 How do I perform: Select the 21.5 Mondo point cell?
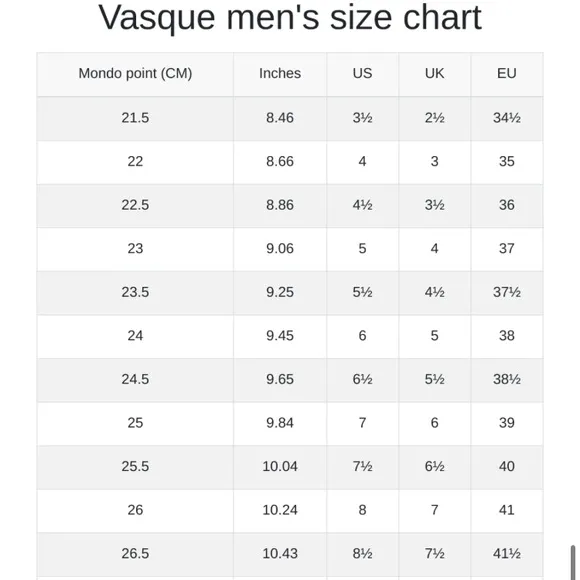(135, 118)
